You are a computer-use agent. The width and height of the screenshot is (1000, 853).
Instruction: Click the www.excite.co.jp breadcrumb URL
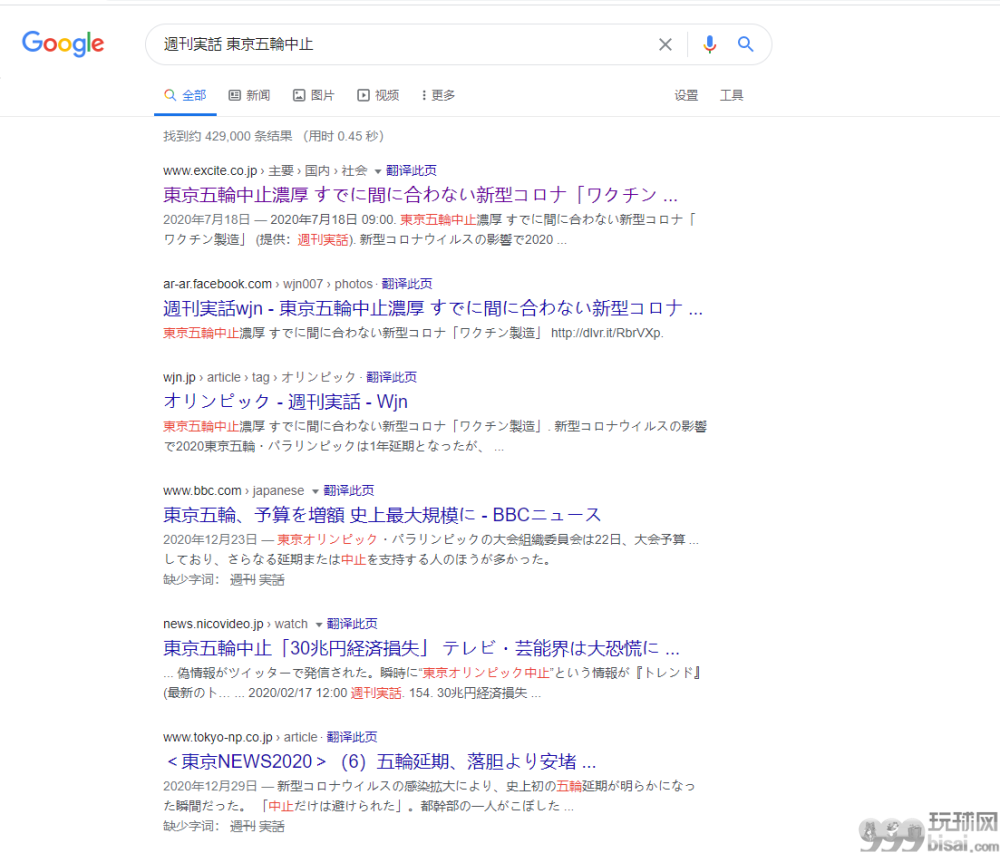point(265,171)
